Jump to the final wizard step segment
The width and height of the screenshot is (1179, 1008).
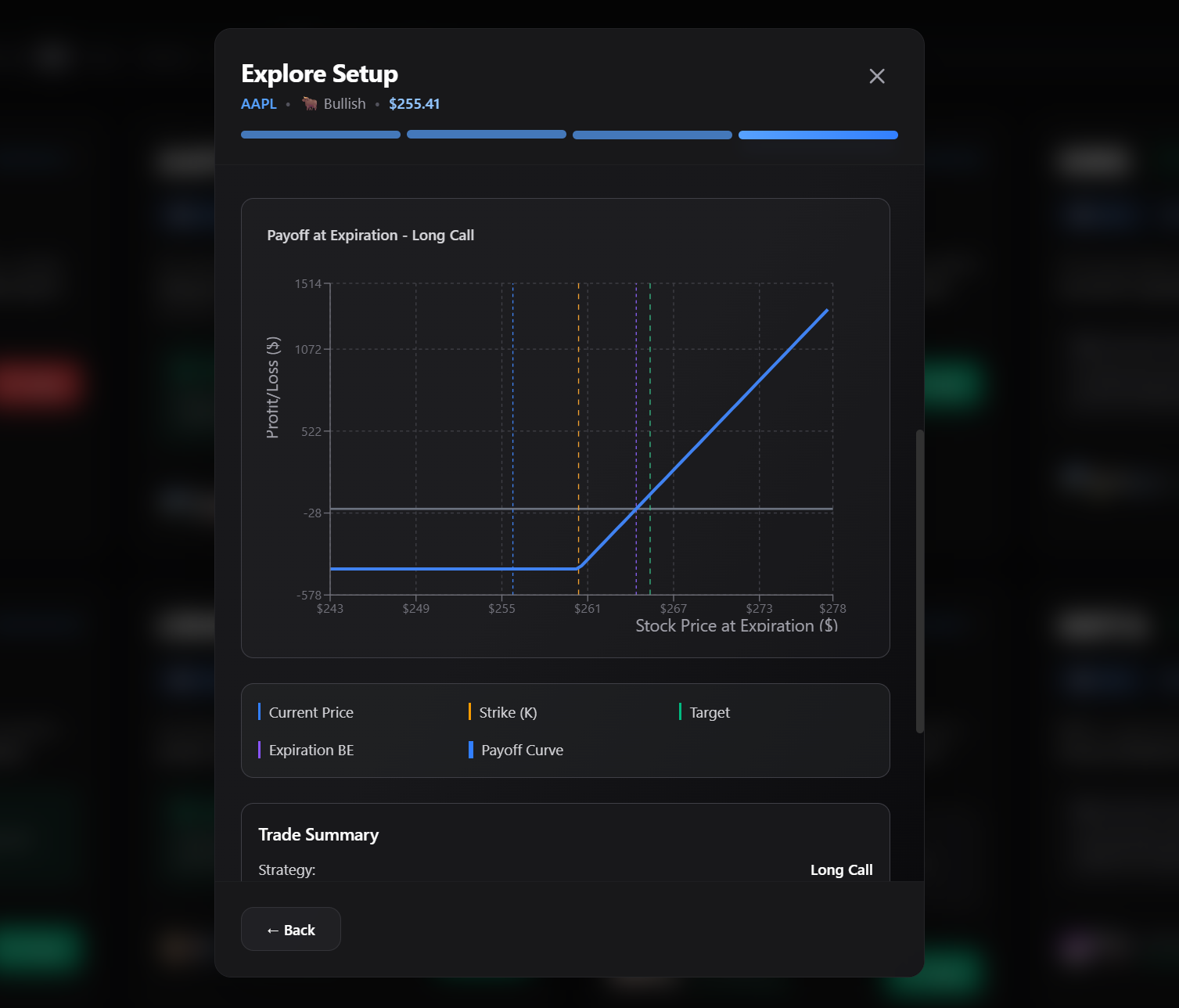click(818, 134)
